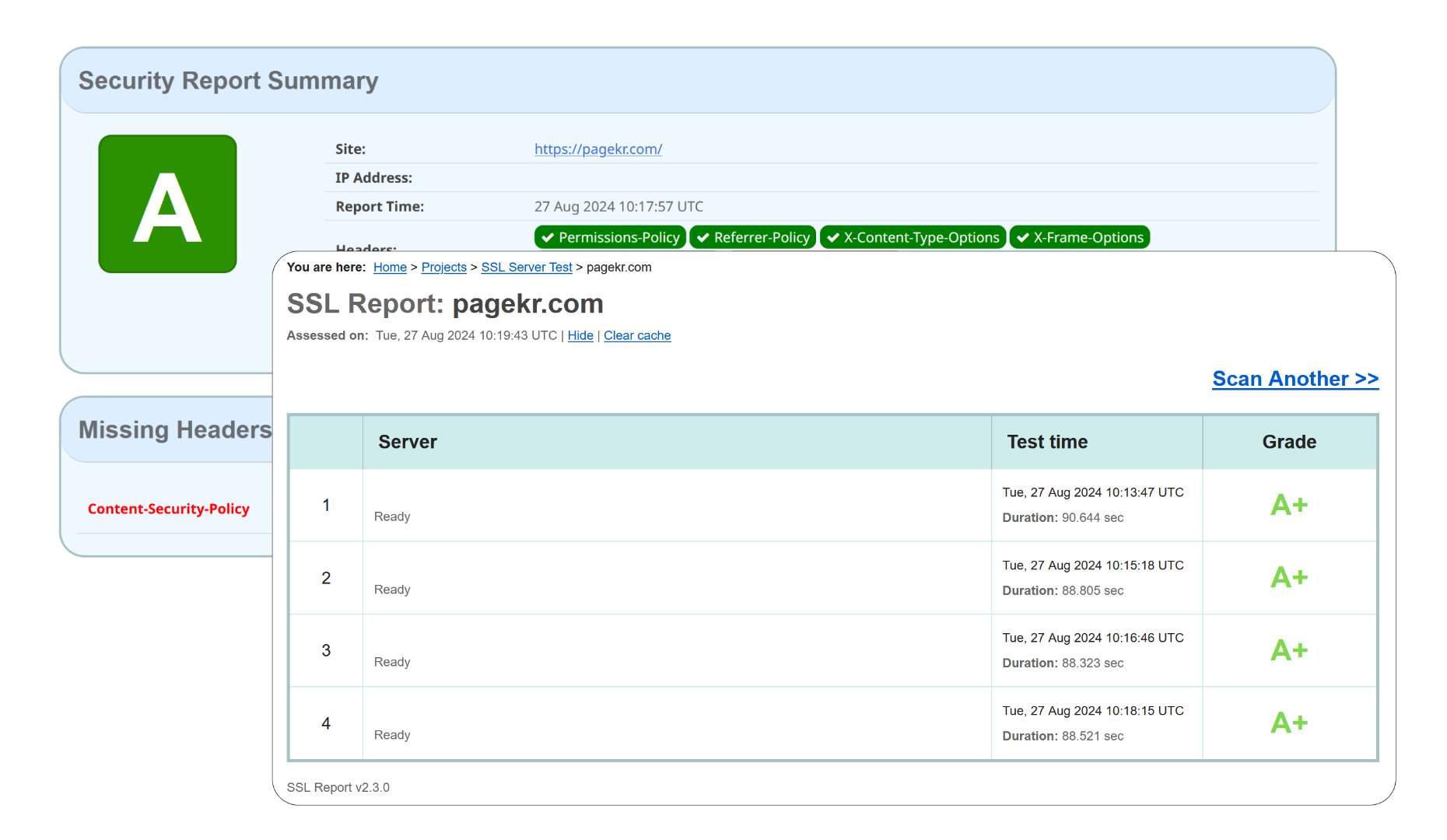The image size is (1447, 840).
Task: Go to Home in the breadcrumb
Action: 390,267
